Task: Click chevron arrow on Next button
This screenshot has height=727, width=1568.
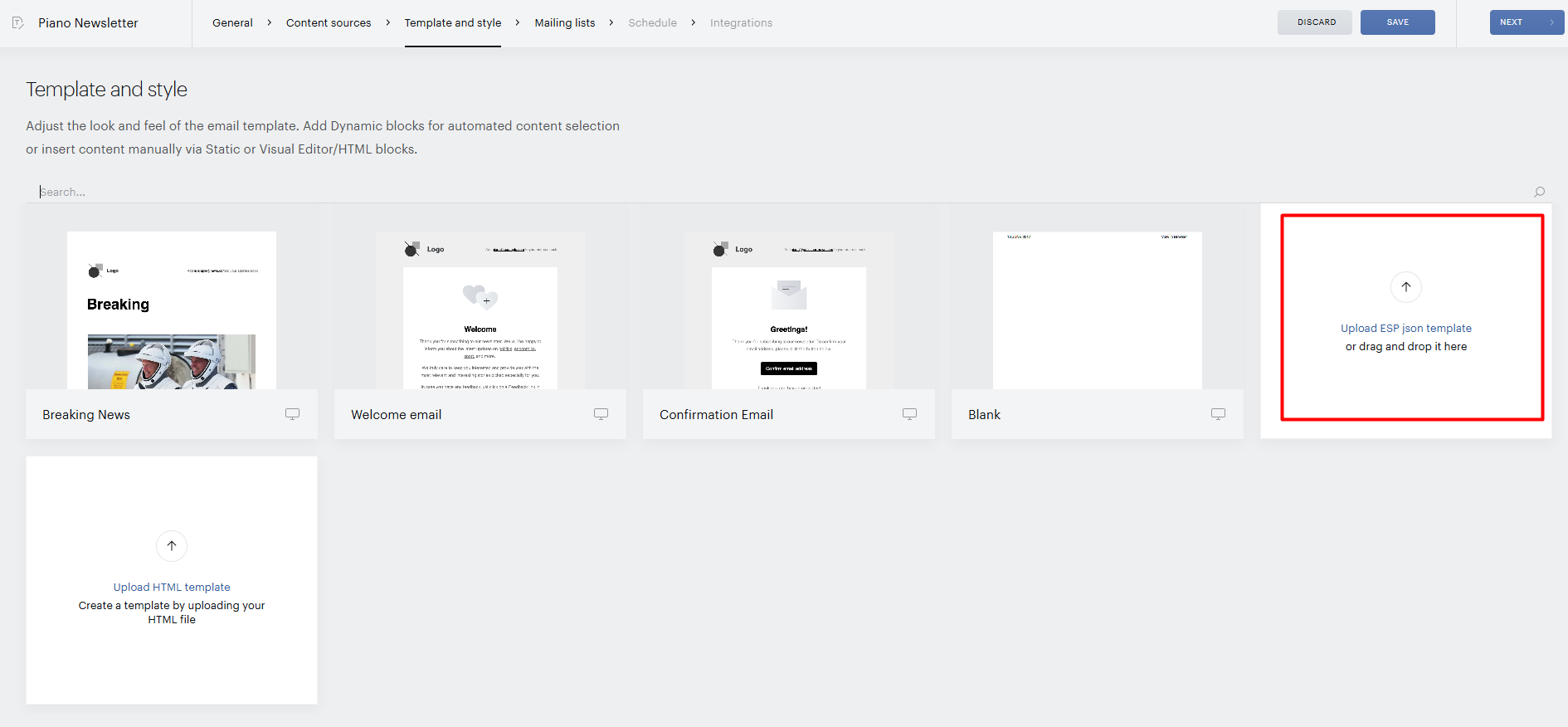Action: [1551, 22]
